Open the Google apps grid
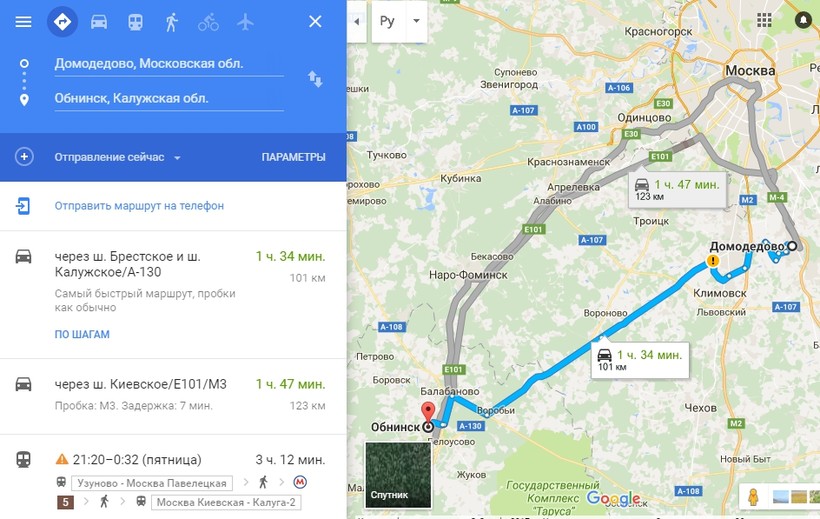Screen dimensions: 820x519 point(764,20)
